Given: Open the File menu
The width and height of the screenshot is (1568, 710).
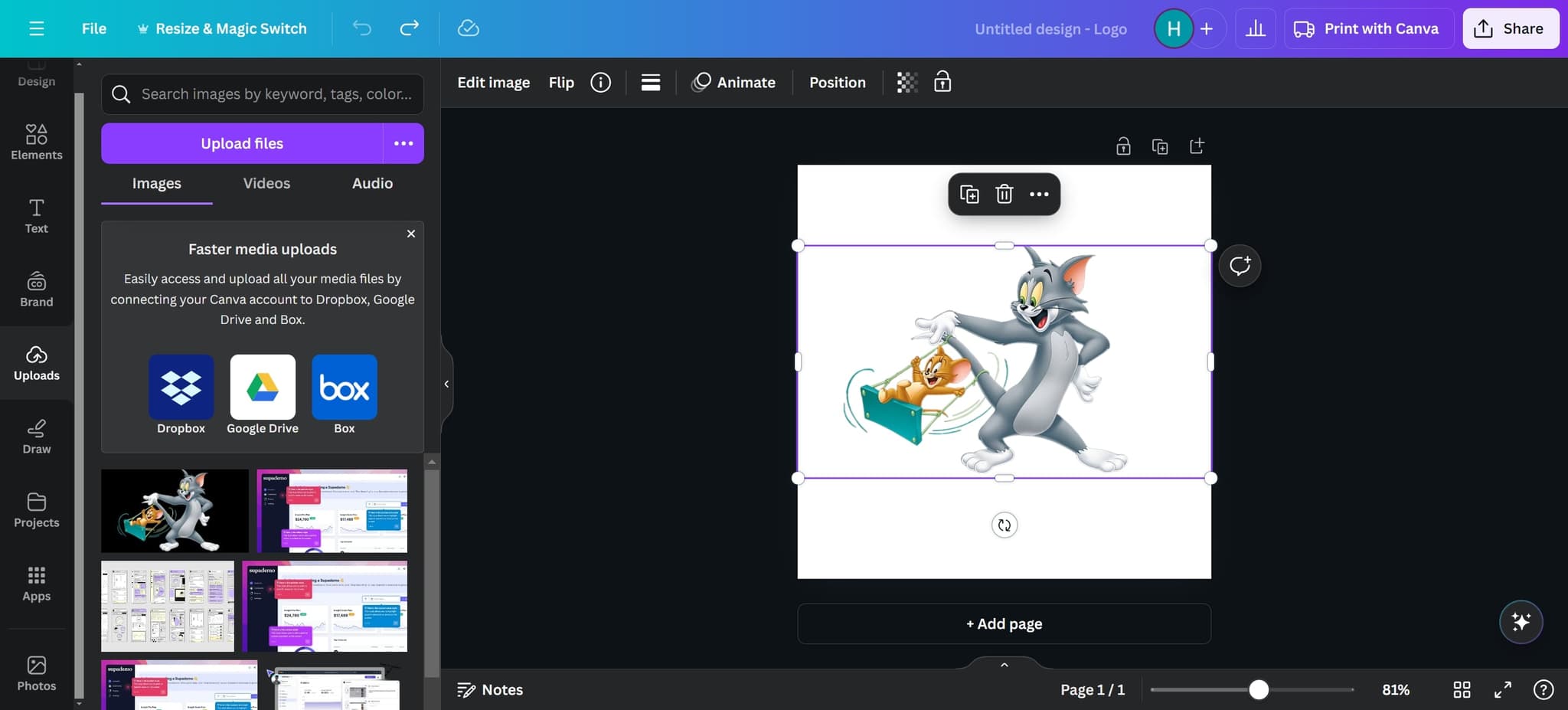Looking at the screenshot, I should pos(93,28).
